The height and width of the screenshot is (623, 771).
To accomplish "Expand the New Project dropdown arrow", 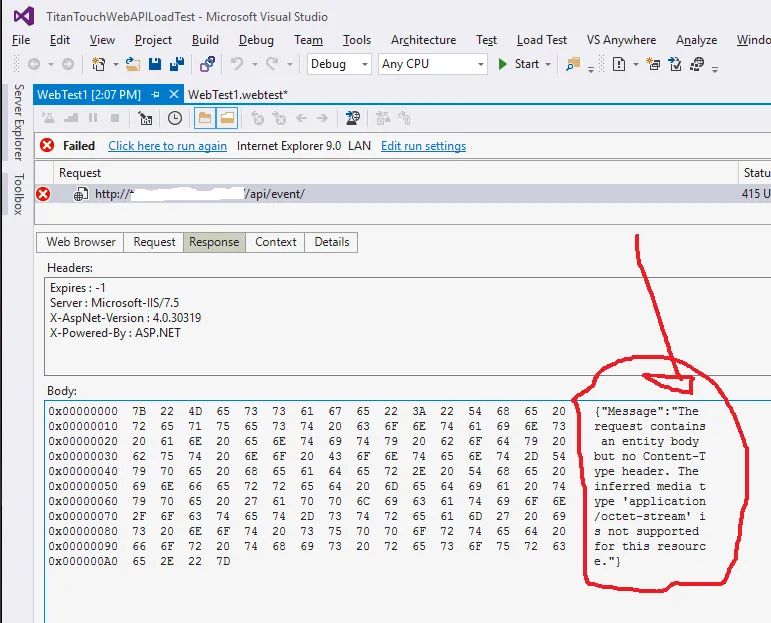I will tap(116, 64).
